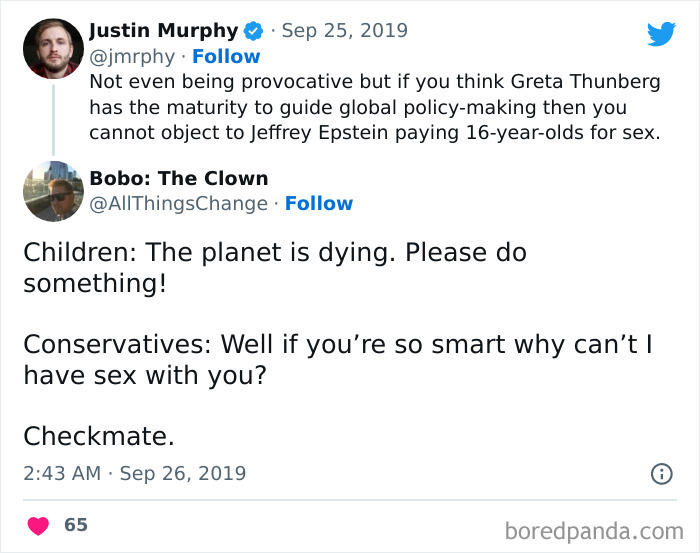Screen dimensions: 700x553
Task: Open Bobo: The Clown's avatar
Action: pos(53,191)
